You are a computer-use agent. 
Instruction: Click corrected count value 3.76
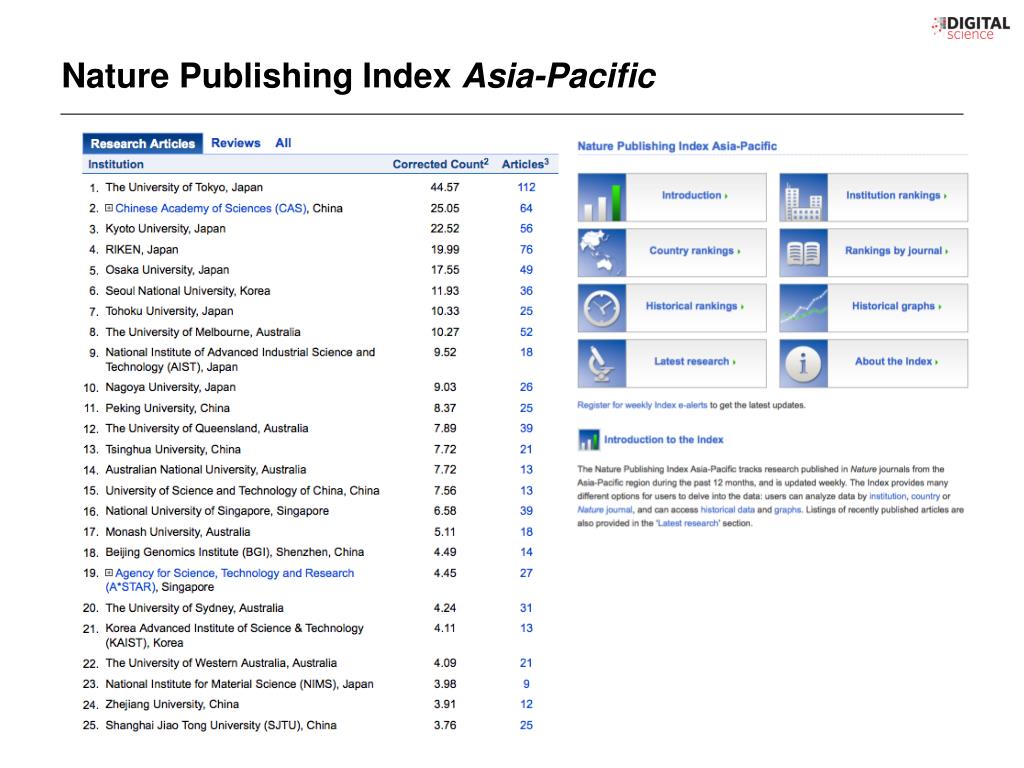tap(445, 725)
